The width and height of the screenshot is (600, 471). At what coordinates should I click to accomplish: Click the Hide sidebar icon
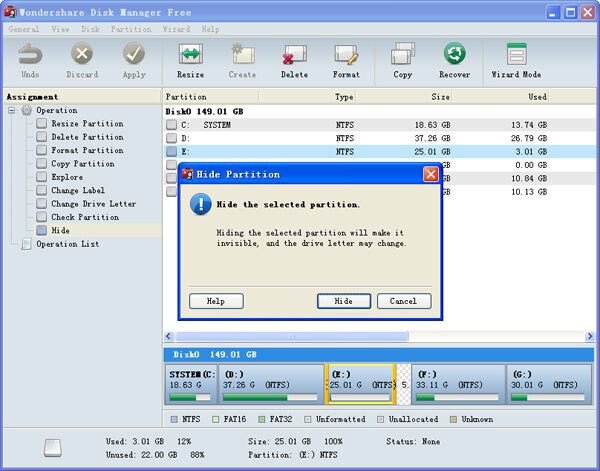click(41, 230)
